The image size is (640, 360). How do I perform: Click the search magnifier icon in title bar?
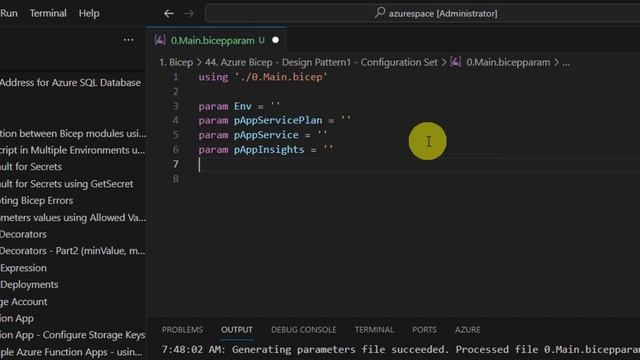click(x=380, y=13)
